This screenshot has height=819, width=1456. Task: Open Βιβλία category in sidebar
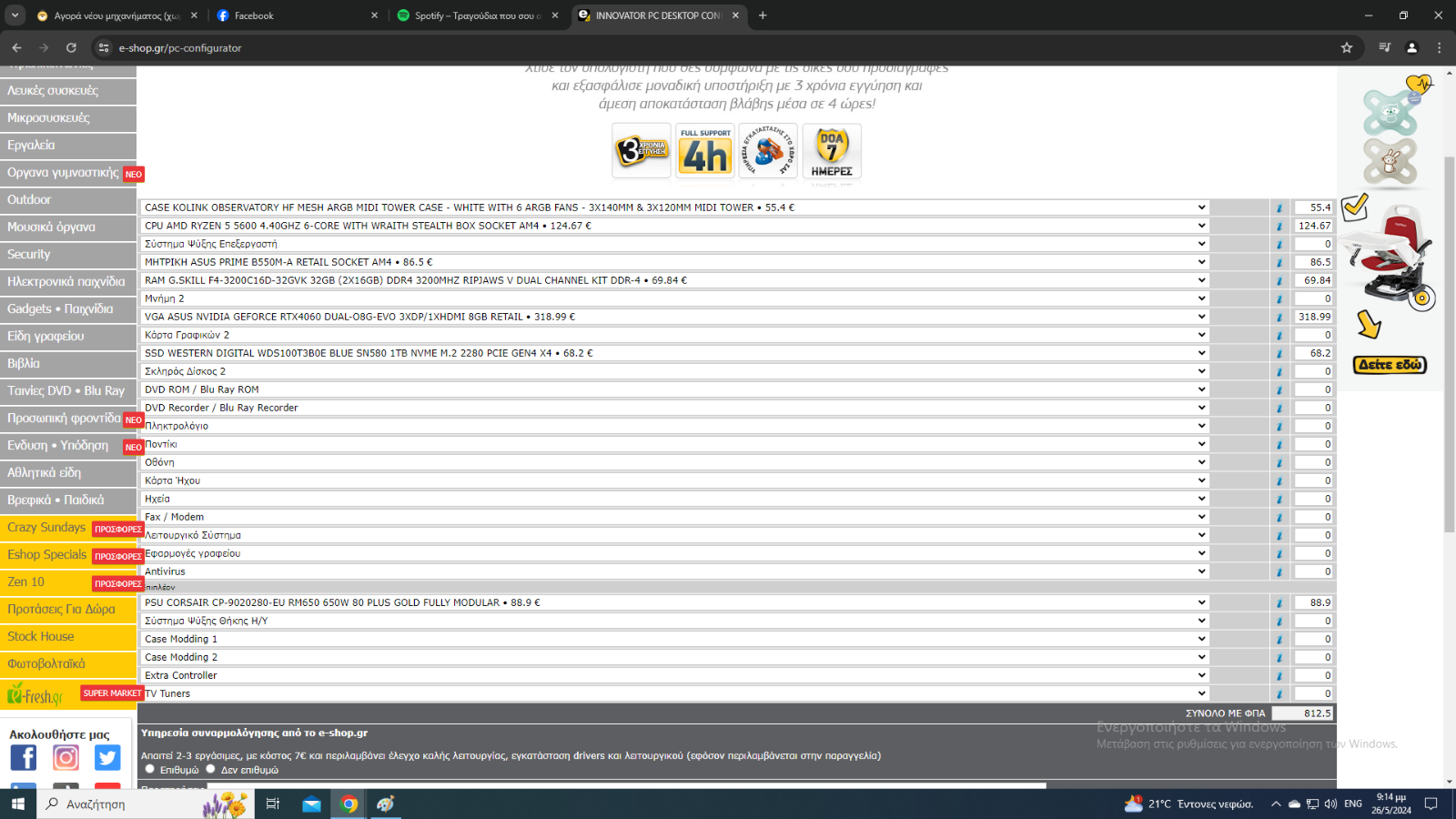coord(68,364)
